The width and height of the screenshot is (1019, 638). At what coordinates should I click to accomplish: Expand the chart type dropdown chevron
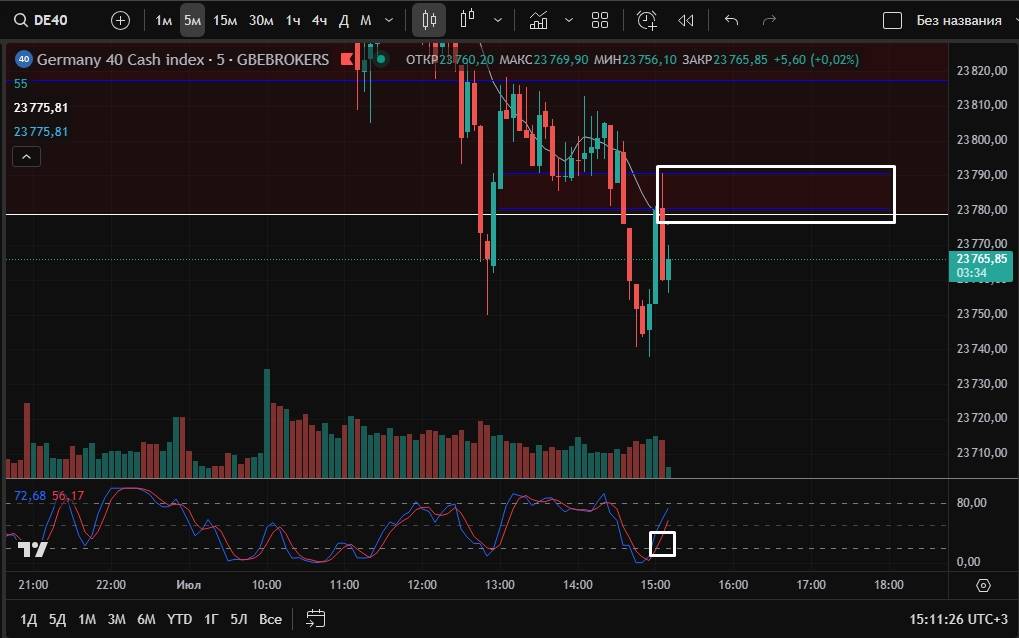click(498, 21)
